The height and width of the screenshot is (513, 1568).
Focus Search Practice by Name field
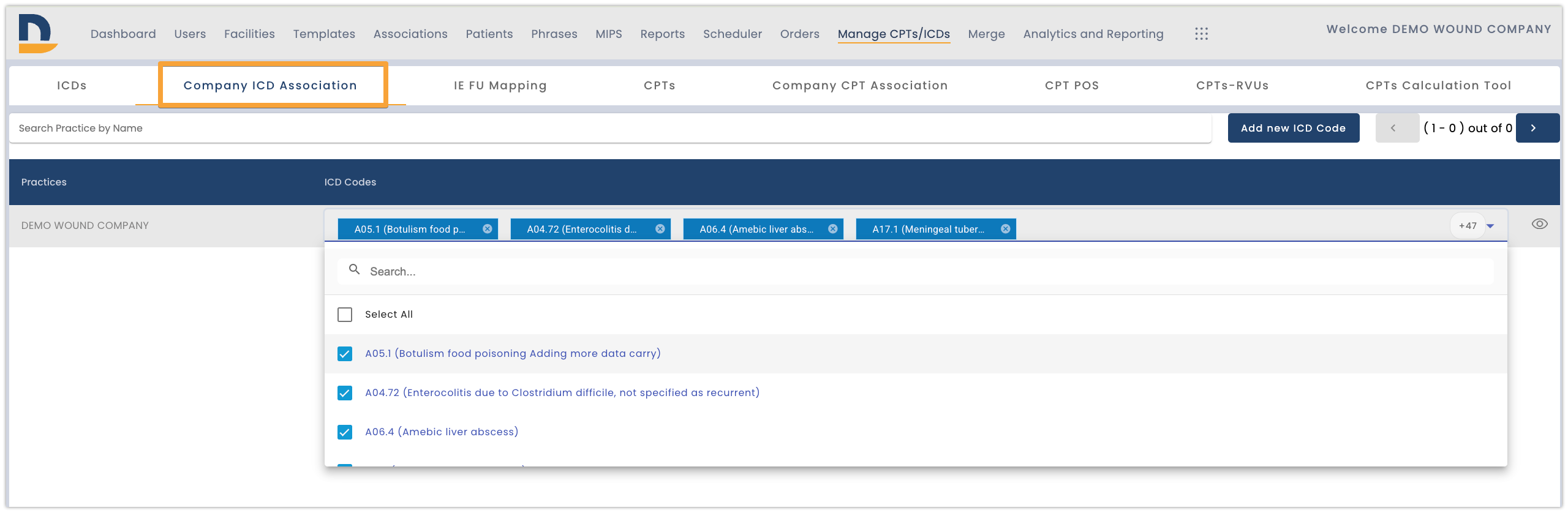(x=610, y=128)
